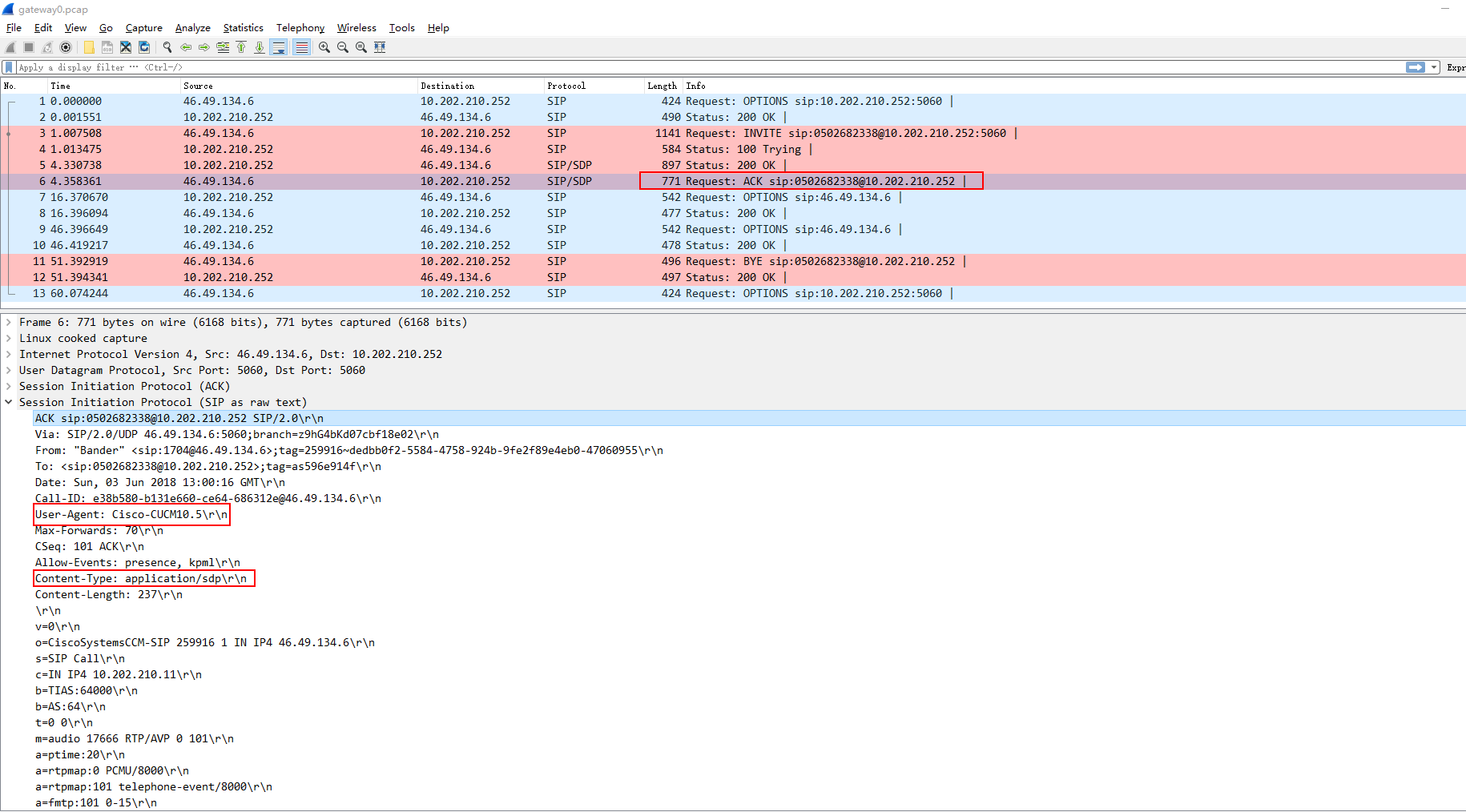Viewport: 1466px width, 812px height.
Task: Reset text to normal size icon
Action: tap(361, 47)
